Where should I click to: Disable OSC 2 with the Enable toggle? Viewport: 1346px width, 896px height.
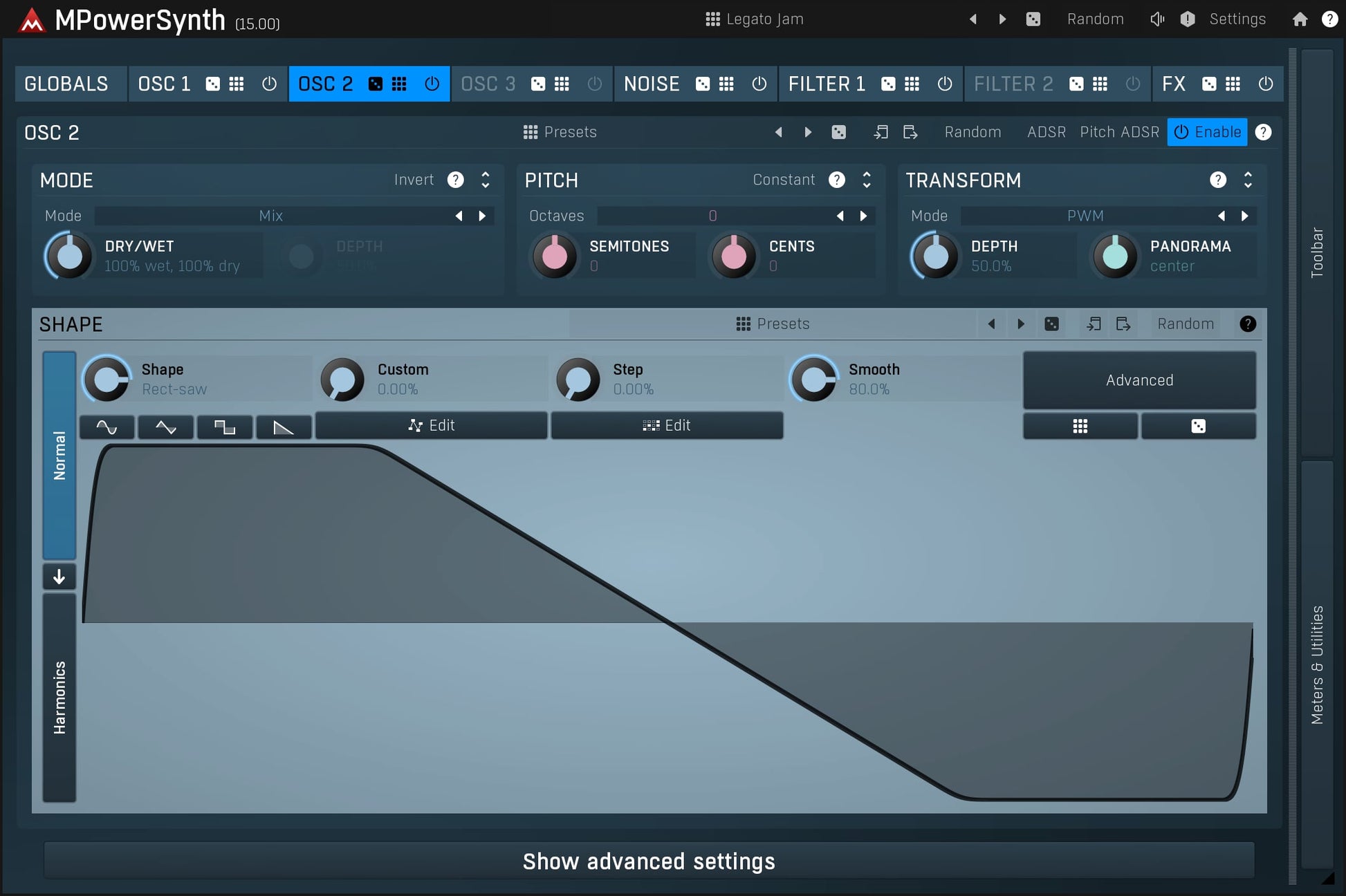(1207, 132)
